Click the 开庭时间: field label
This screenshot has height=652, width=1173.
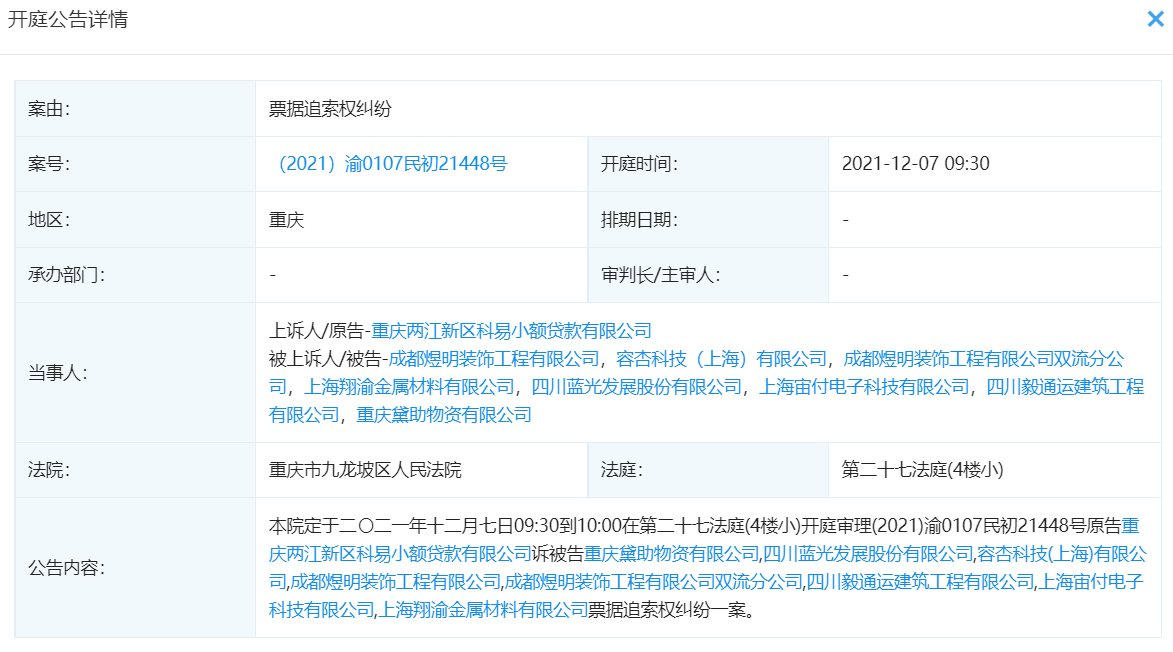[640, 164]
